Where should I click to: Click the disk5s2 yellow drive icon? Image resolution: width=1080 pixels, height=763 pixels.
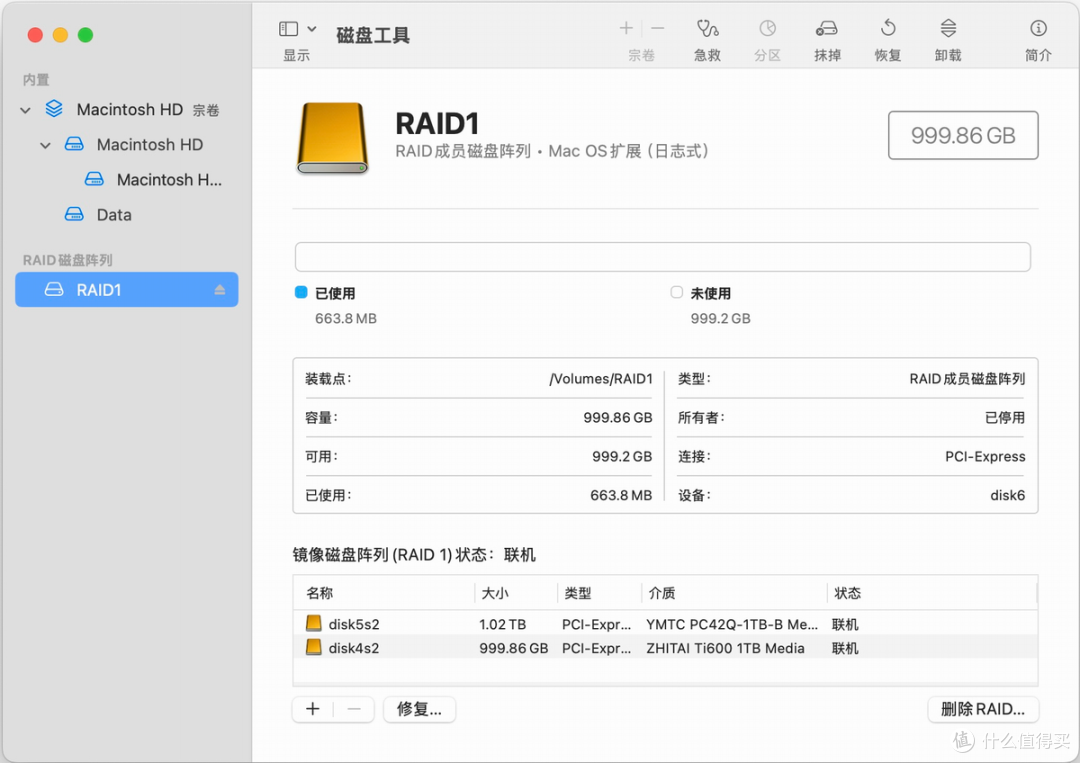tap(313, 623)
